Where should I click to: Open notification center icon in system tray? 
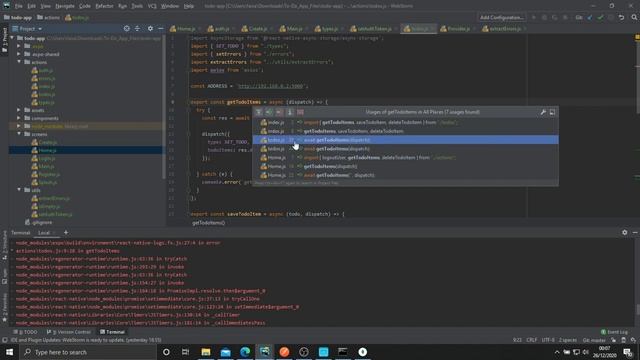pyautogui.click(x=628, y=352)
